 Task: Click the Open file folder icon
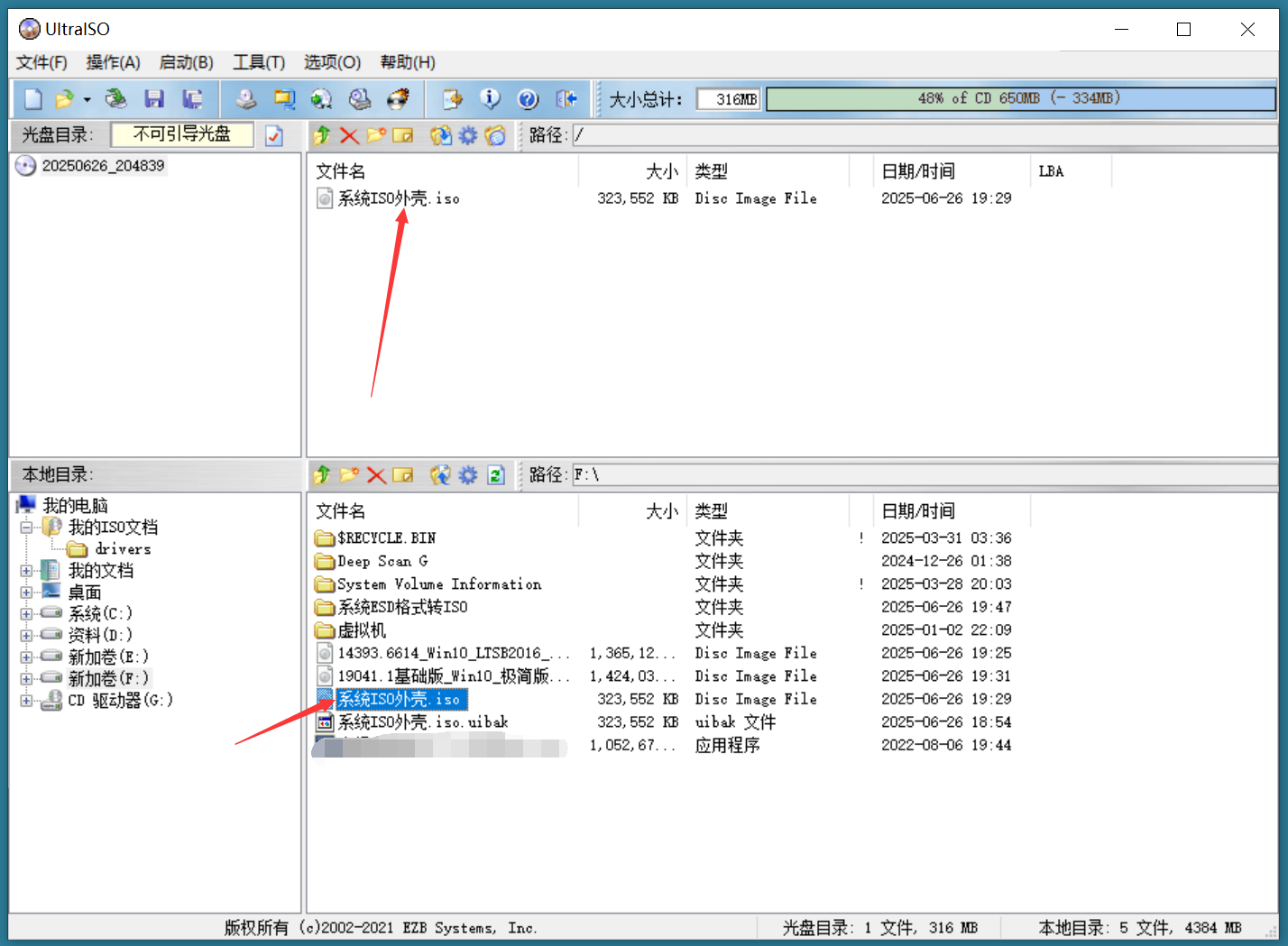(64, 99)
